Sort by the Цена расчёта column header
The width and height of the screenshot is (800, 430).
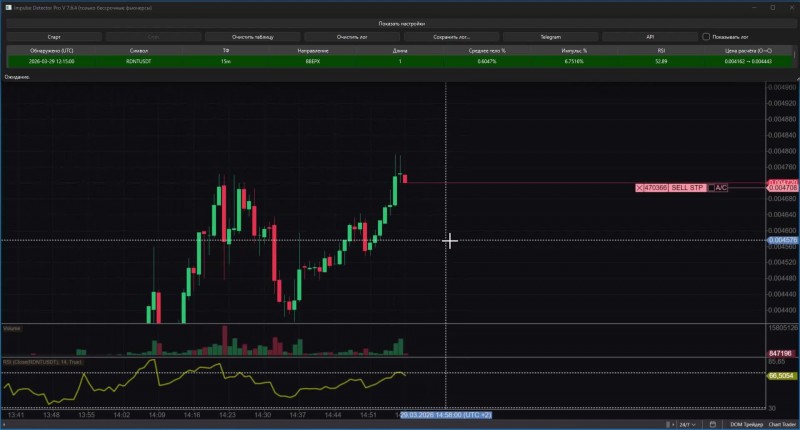pos(748,50)
